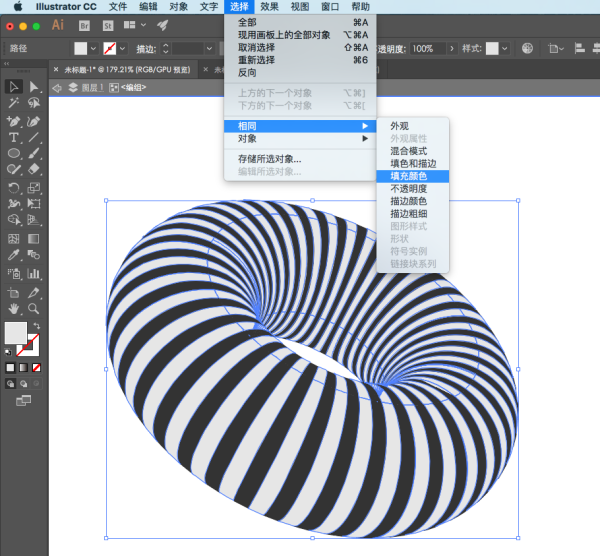This screenshot has height=556, width=600.
Task: Select the Magic Wand tool
Action: click(x=13, y=103)
